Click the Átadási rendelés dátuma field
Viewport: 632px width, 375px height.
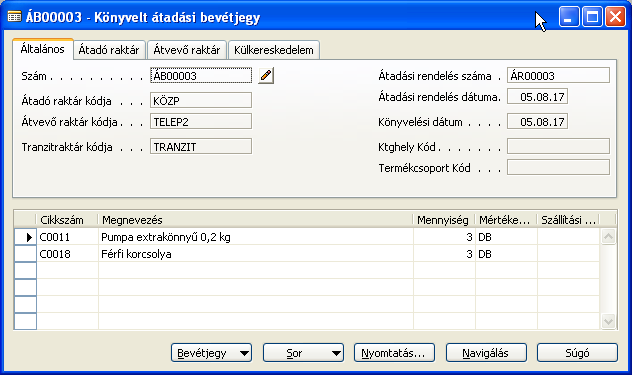pyautogui.click(x=537, y=96)
